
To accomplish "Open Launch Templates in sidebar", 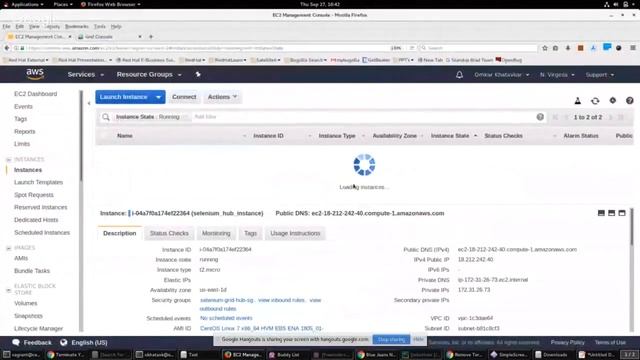I will tap(38, 182).
